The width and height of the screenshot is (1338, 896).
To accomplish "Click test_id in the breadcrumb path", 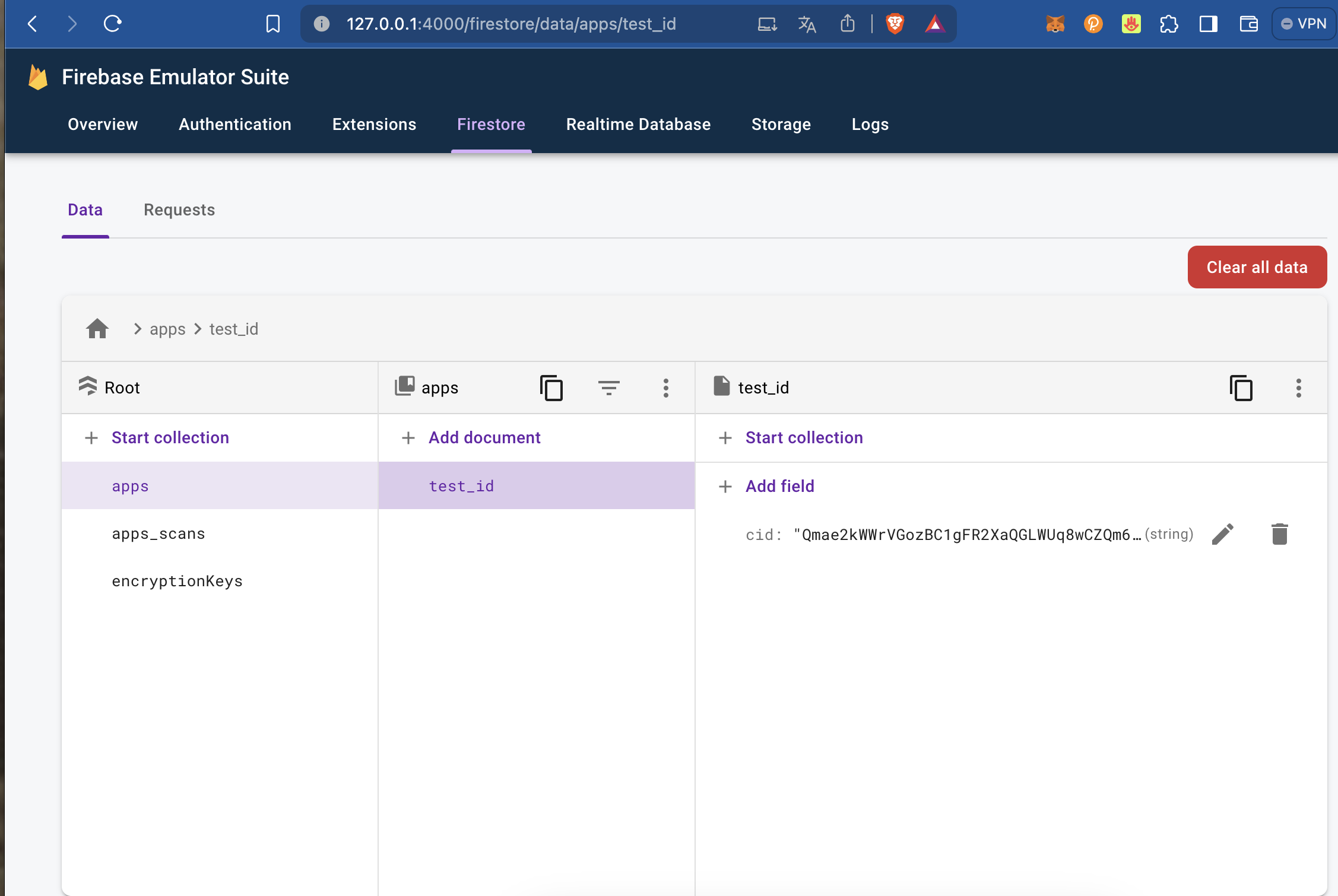I will click(233, 329).
